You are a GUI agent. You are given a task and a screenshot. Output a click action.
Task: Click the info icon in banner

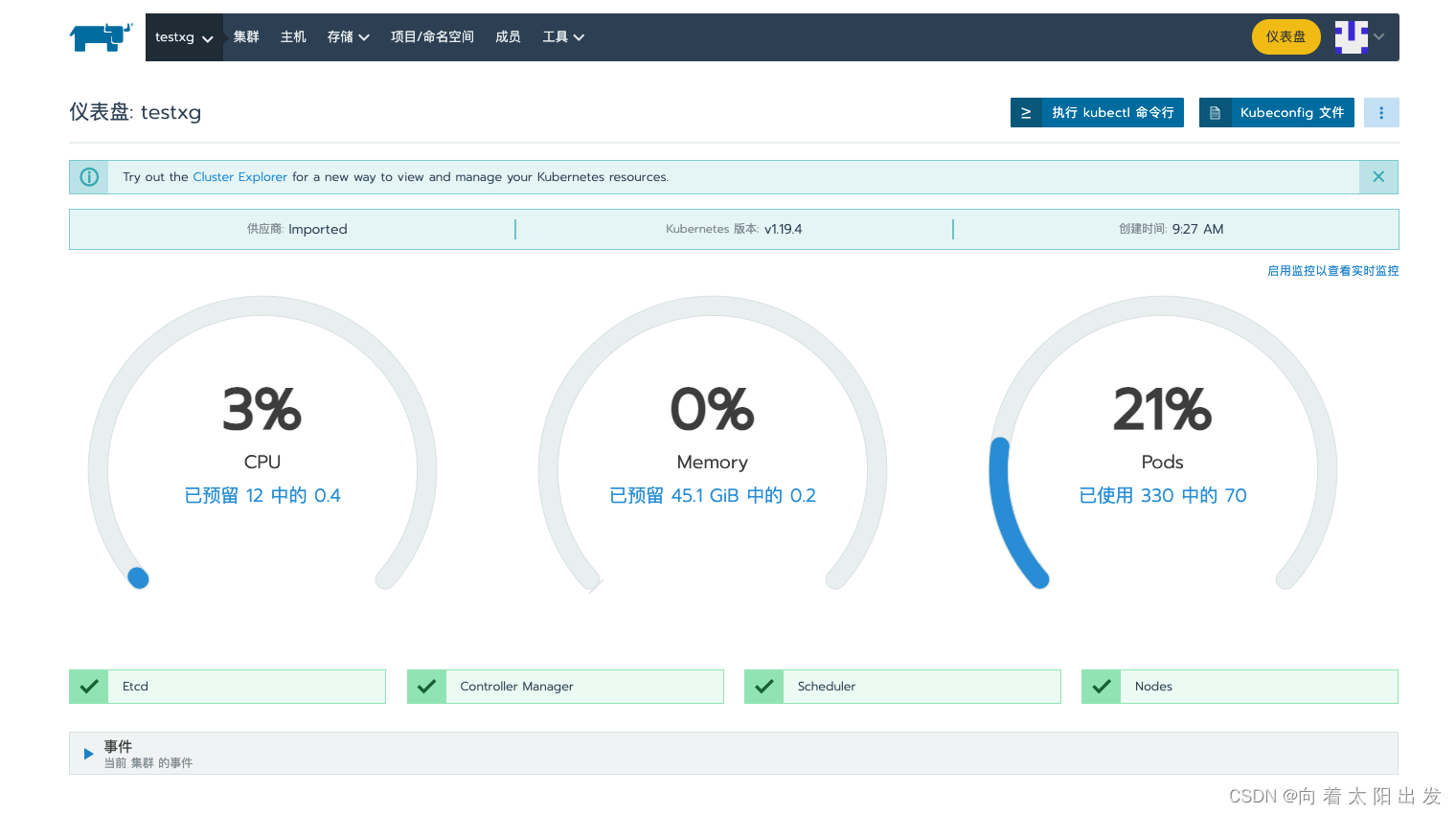89,177
